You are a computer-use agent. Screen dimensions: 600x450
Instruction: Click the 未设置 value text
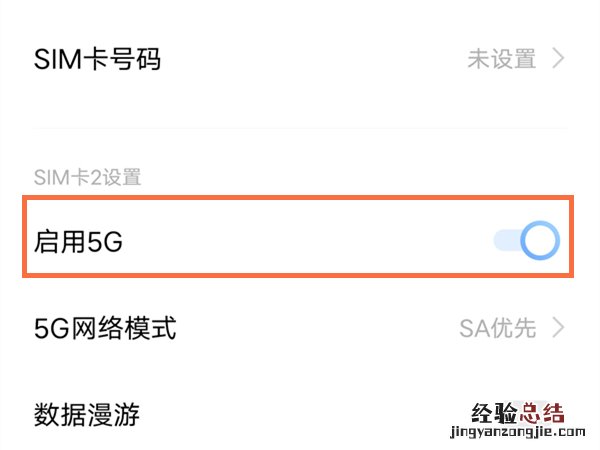point(502,59)
